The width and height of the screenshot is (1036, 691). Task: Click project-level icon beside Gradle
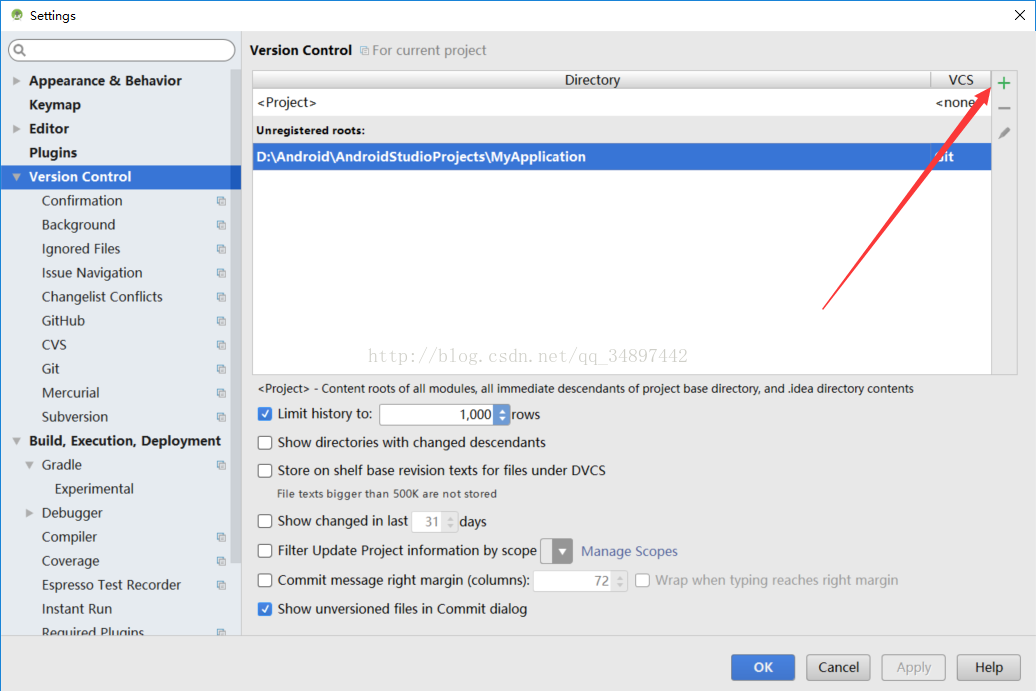pyautogui.click(x=221, y=465)
